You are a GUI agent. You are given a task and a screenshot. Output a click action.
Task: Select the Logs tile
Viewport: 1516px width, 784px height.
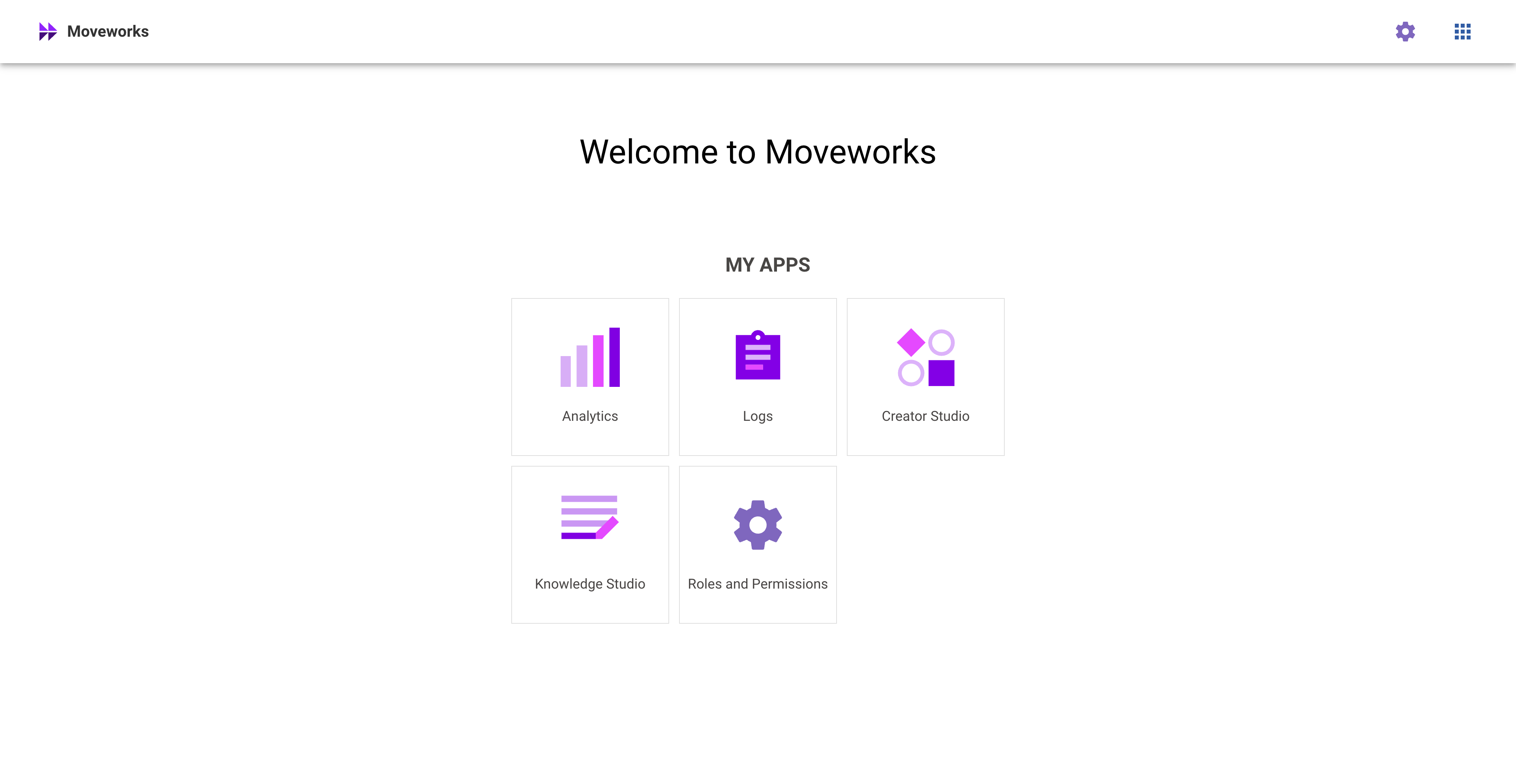[x=758, y=377]
